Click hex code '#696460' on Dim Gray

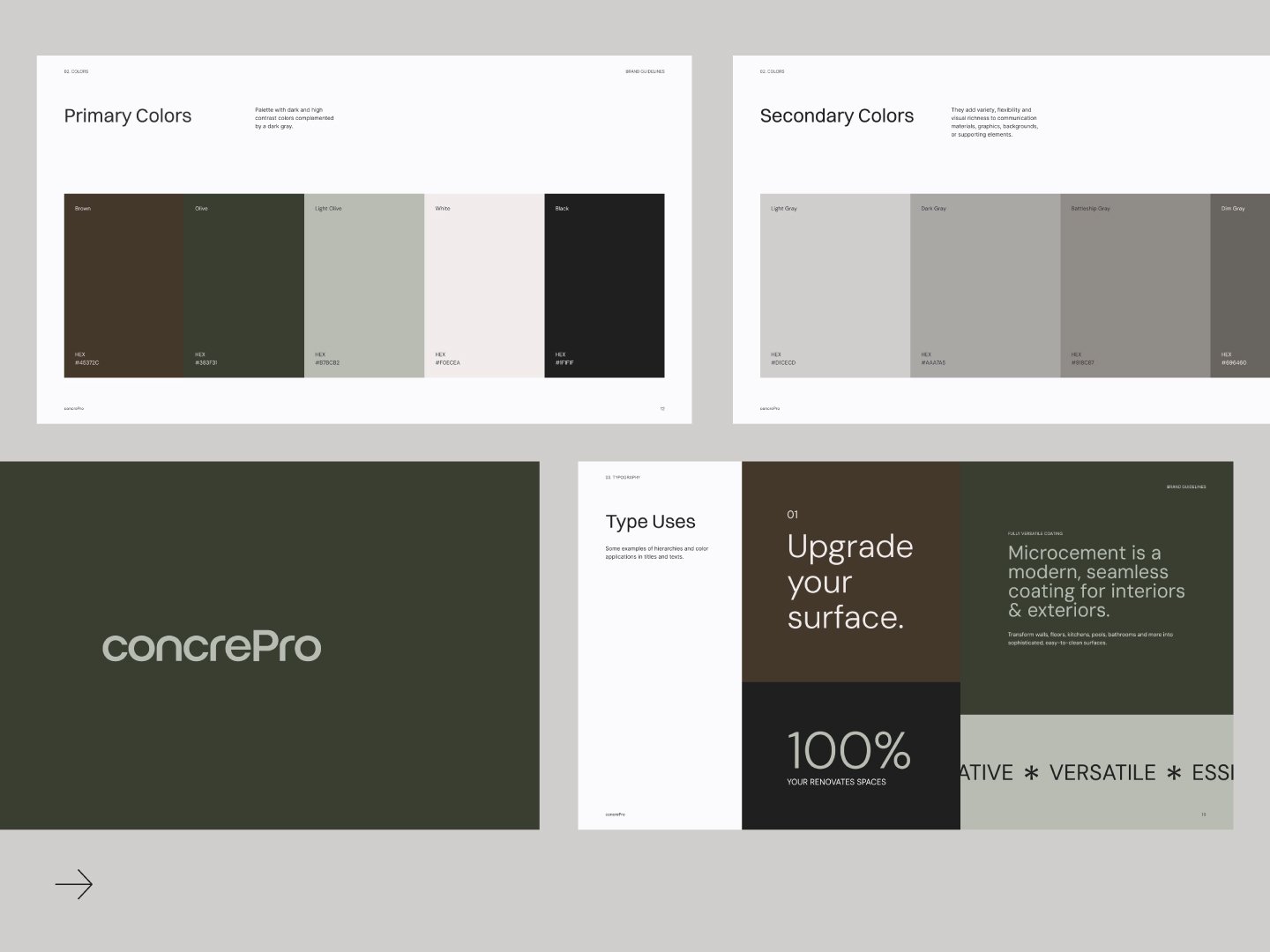point(1234,362)
